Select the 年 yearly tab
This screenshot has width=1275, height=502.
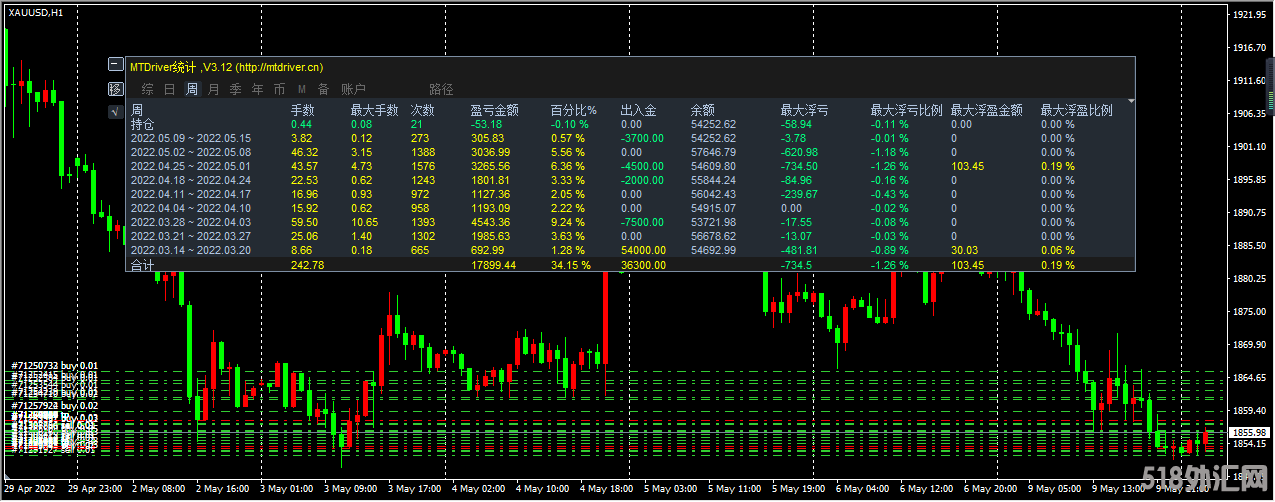pos(258,90)
